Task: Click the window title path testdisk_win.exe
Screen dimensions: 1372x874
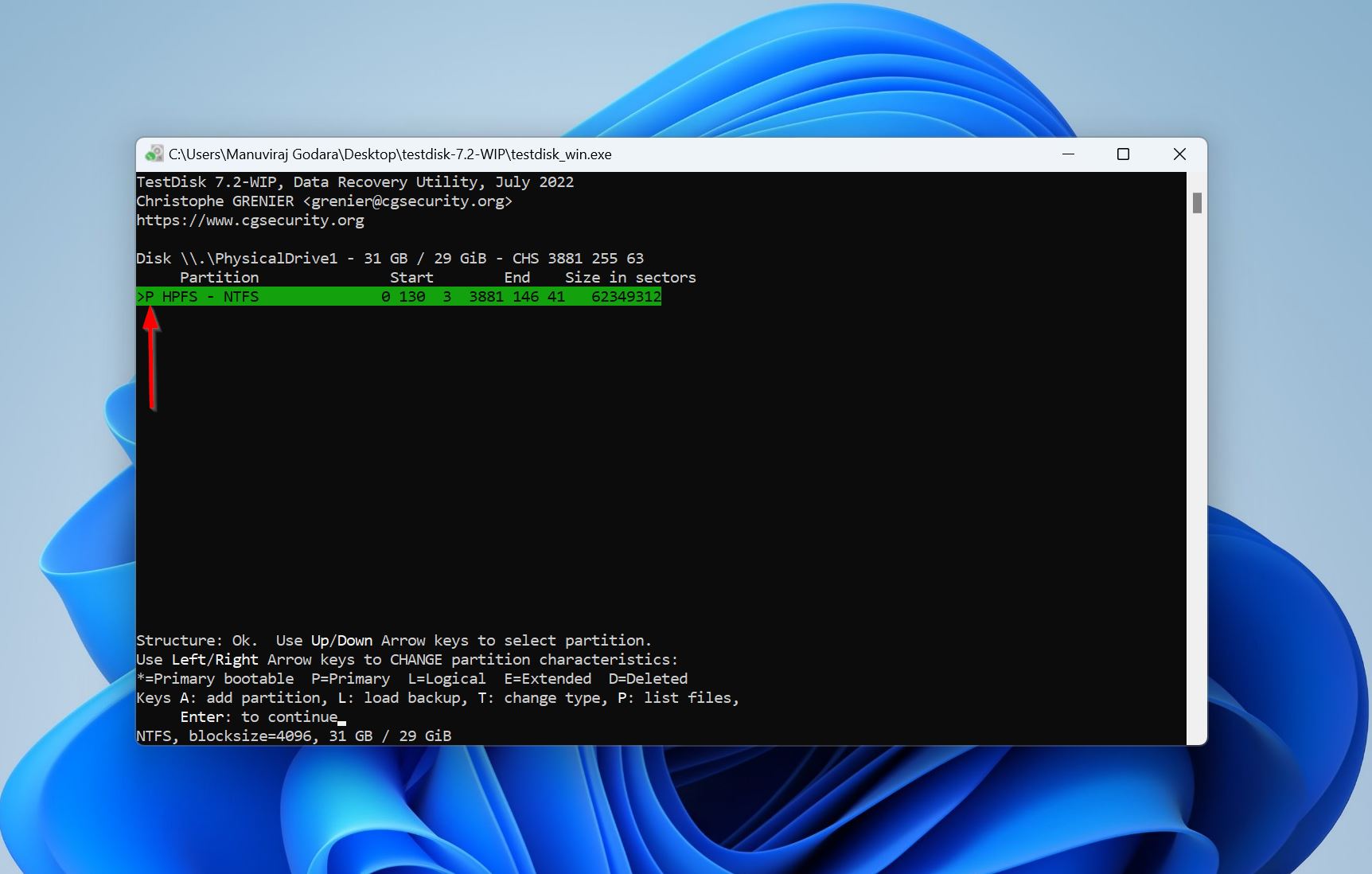Action: [x=390, y=154]
